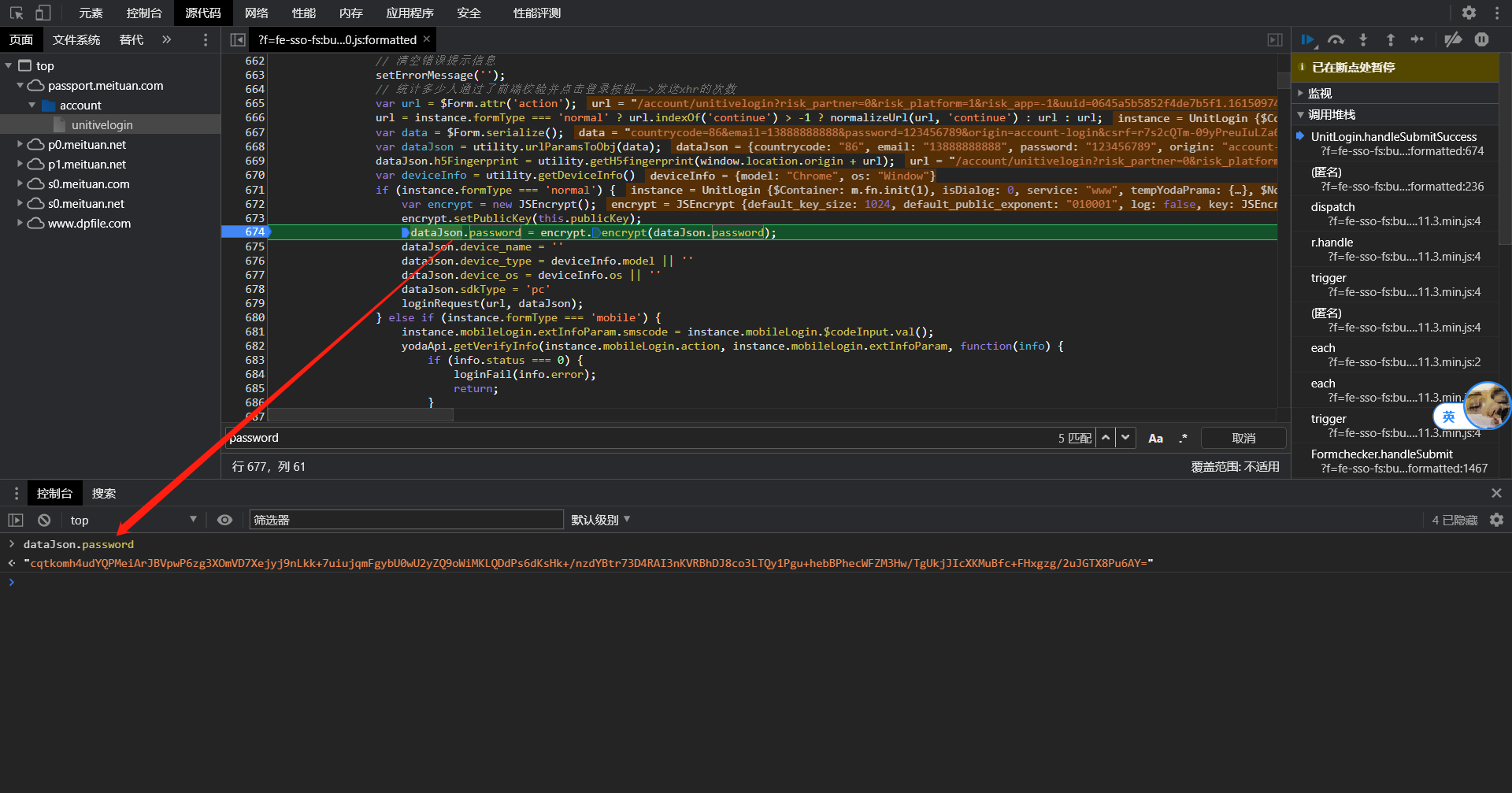
Task: Open console settings gear
Action: tap(1496, 520)
